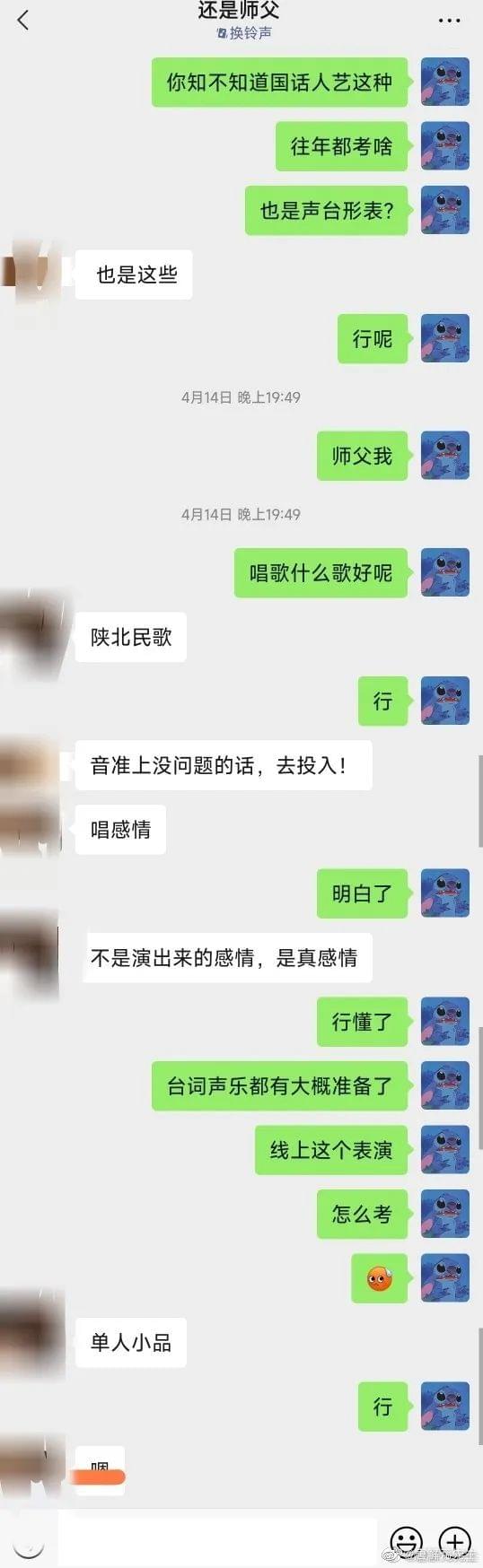Select the 也是这些 message bubble
This screenshot has width=483, height=1568.
(x=134, y=274)
